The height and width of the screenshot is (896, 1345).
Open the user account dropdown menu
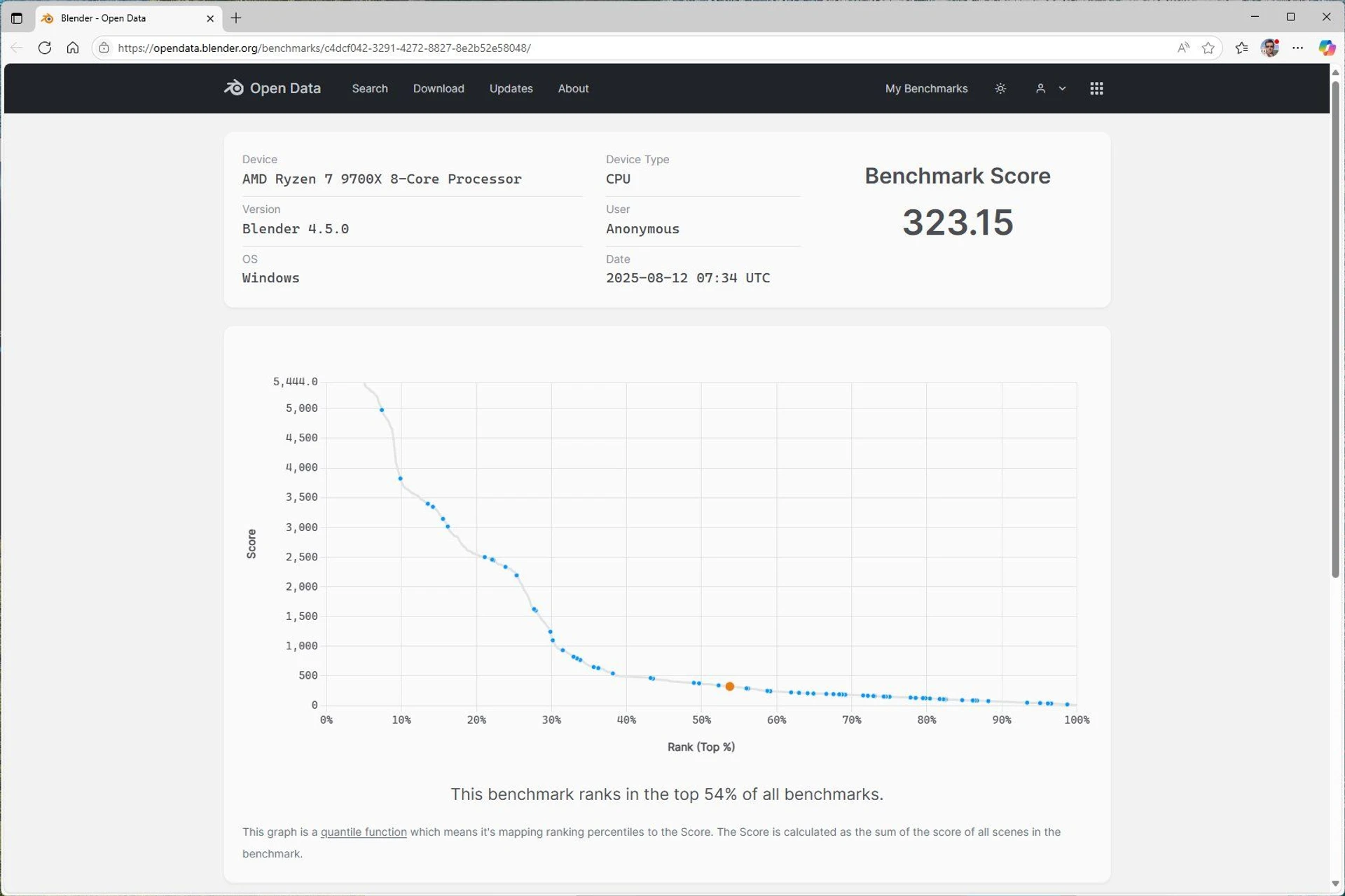(1050, 88)
